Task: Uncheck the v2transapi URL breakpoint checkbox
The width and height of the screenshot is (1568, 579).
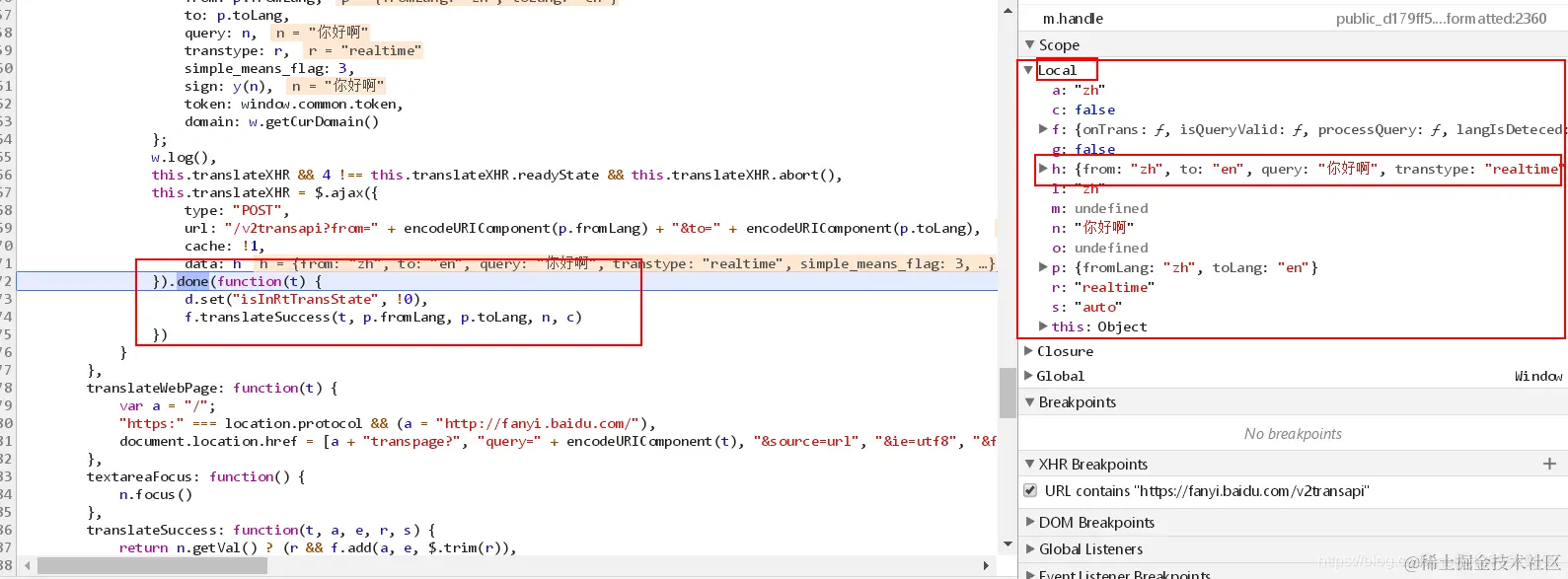Action: tap(1030, 490)
